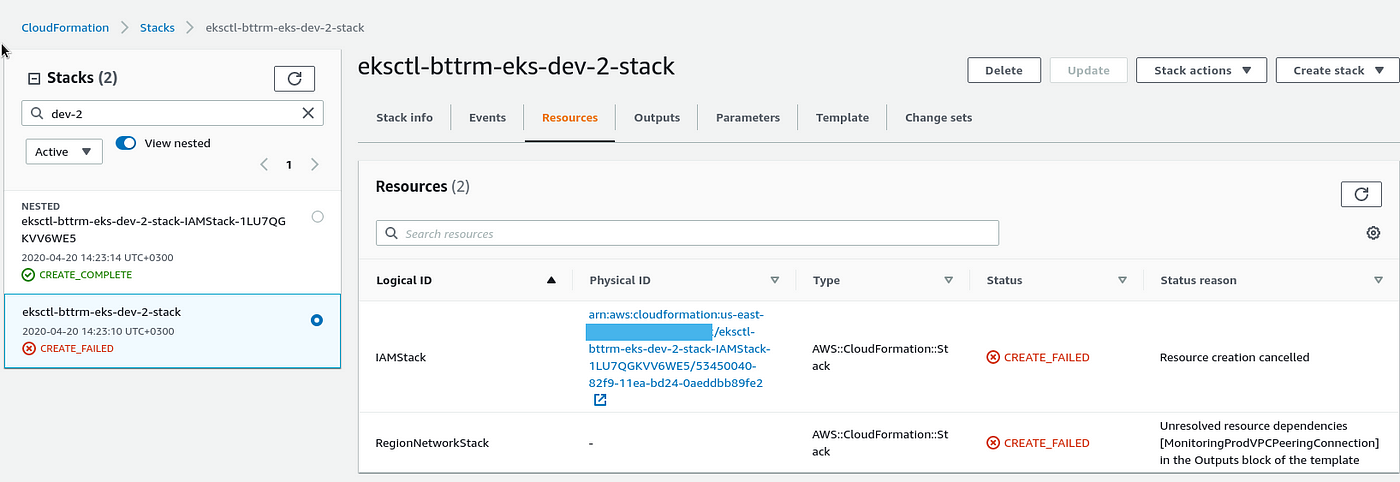Screen dimensions: 1400x482
Task: Click the Update button
Action: click(x=1088, y=70)
